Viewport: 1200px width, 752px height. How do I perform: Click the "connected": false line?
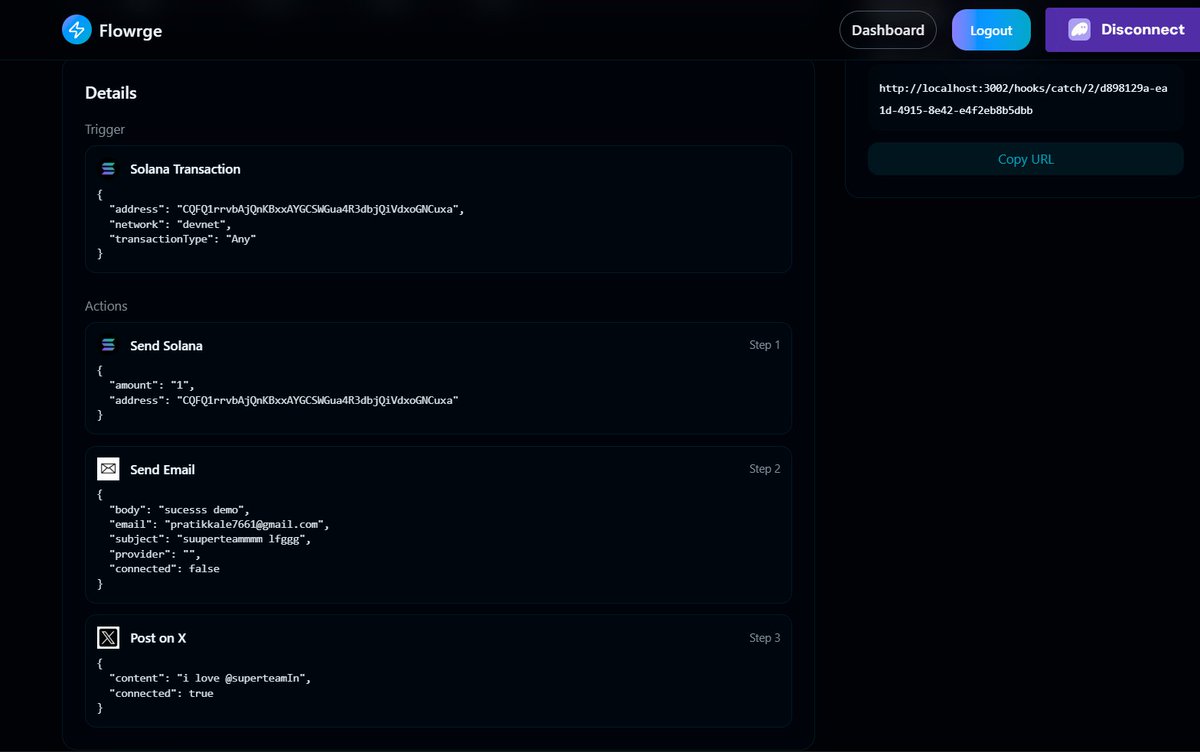coord(164,569)
